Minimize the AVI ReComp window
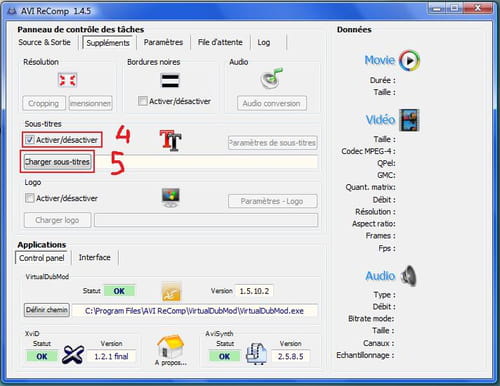The width and height of the screenshot is (500, 386). click(437, 8)
